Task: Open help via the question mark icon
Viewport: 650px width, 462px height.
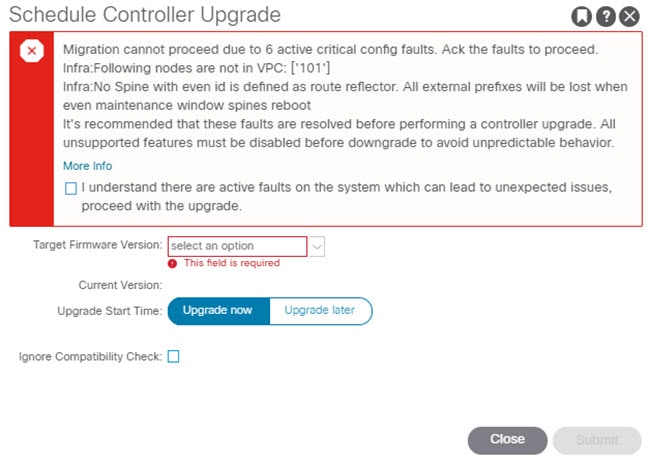Action: tap(606, 17)
